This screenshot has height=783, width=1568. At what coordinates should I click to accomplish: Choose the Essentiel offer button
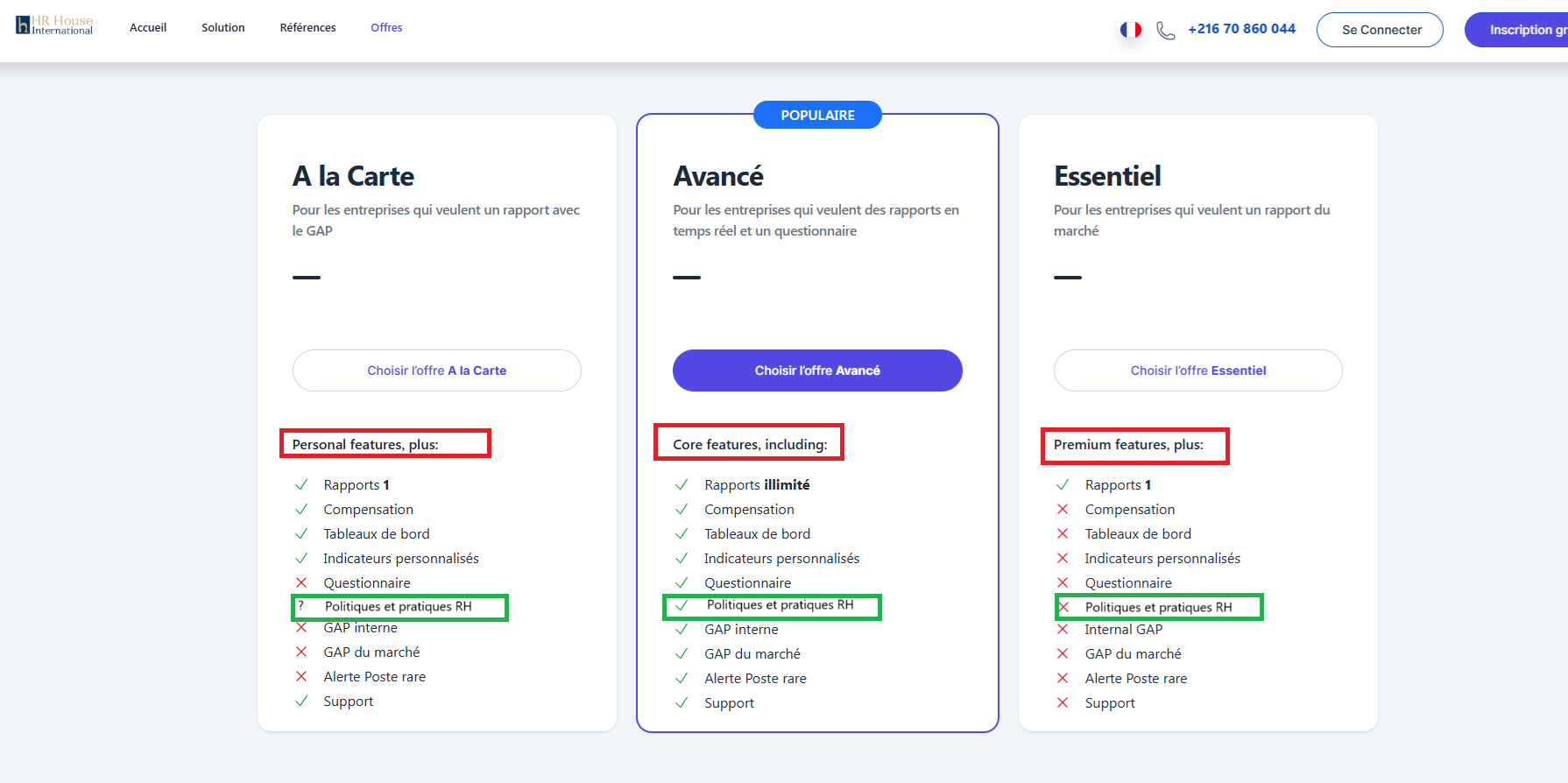[1197, 370]
